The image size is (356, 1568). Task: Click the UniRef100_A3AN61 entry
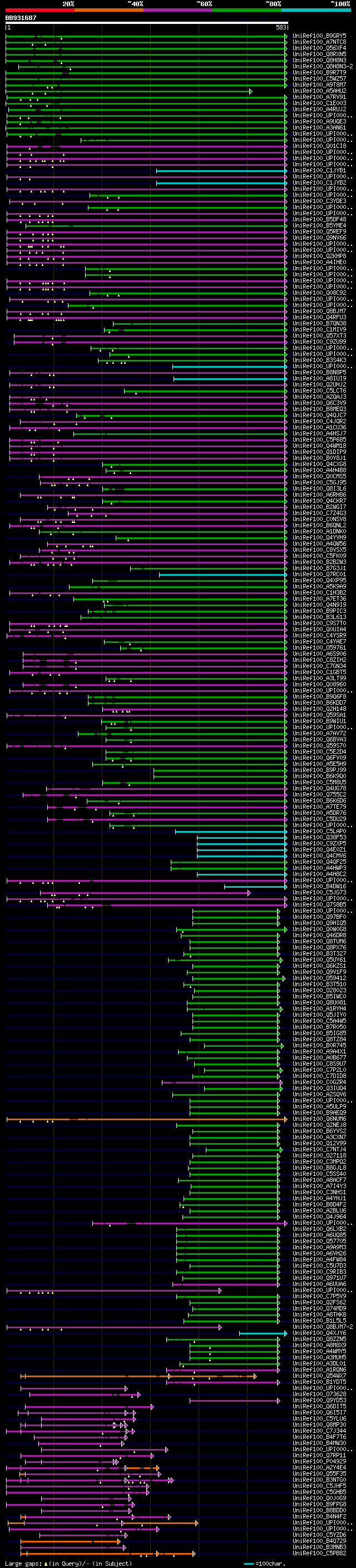pyautogui.click(x=319, y=128)
